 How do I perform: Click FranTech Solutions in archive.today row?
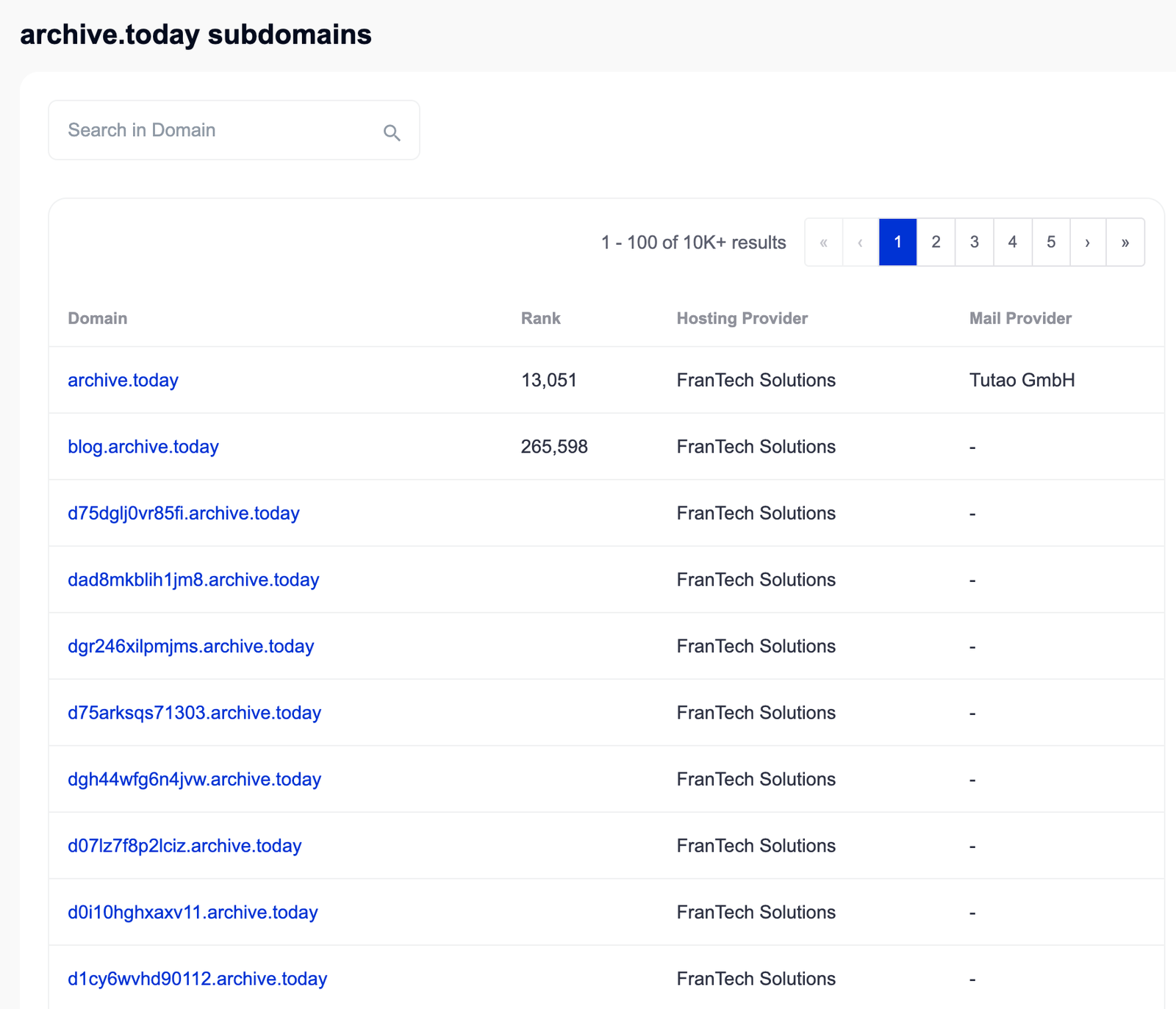(756, 380)
